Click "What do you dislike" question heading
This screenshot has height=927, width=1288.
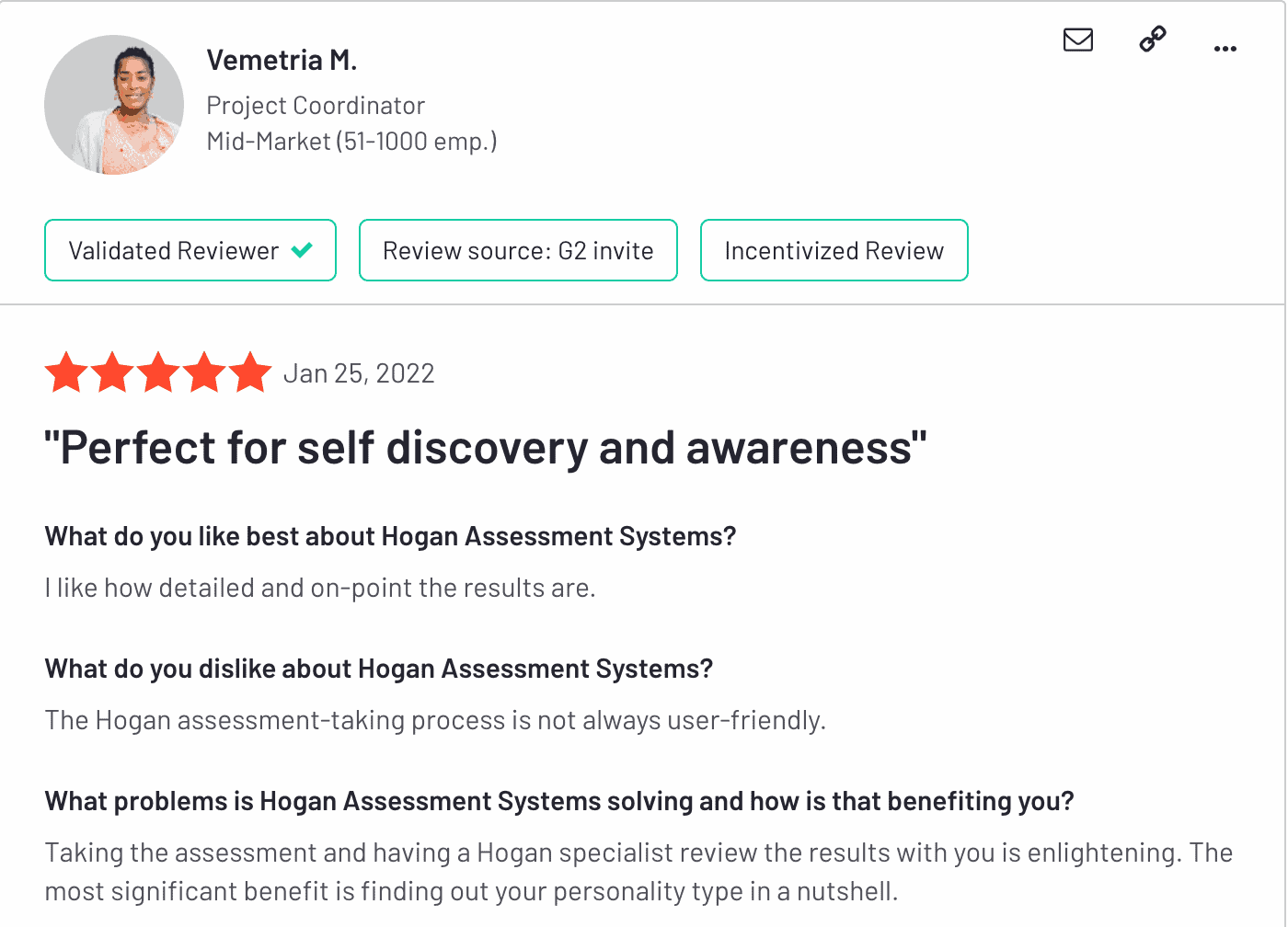click(x=379, y=669)
